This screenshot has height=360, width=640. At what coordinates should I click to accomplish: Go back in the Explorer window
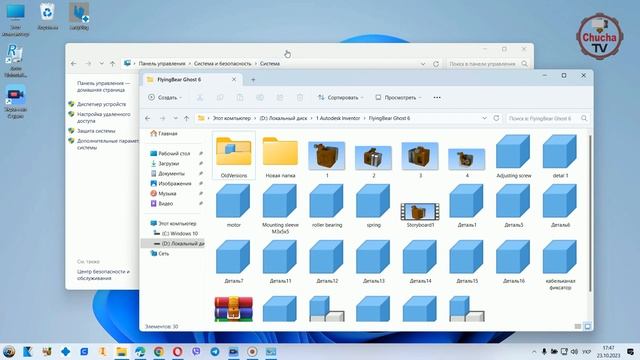(148, 118)
